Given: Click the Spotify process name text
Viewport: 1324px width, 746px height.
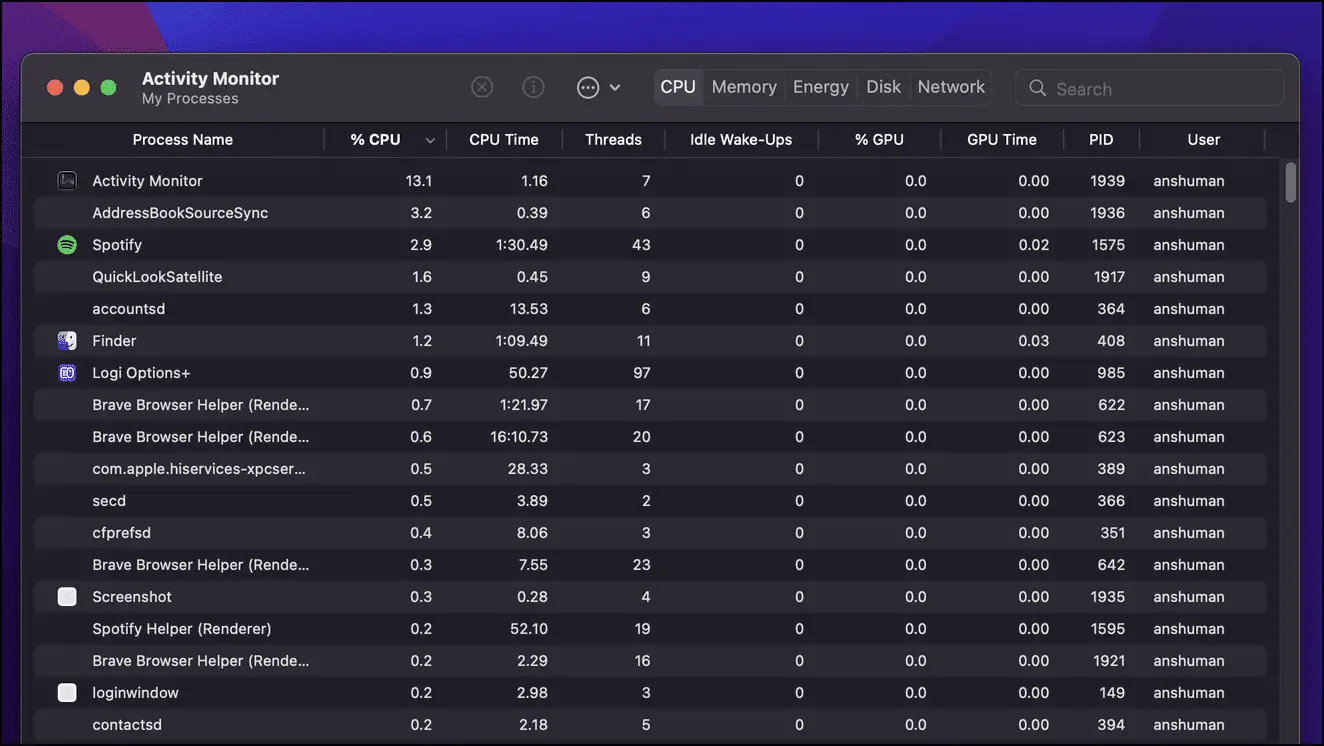Looking at the screenshot, I should 117,245.
